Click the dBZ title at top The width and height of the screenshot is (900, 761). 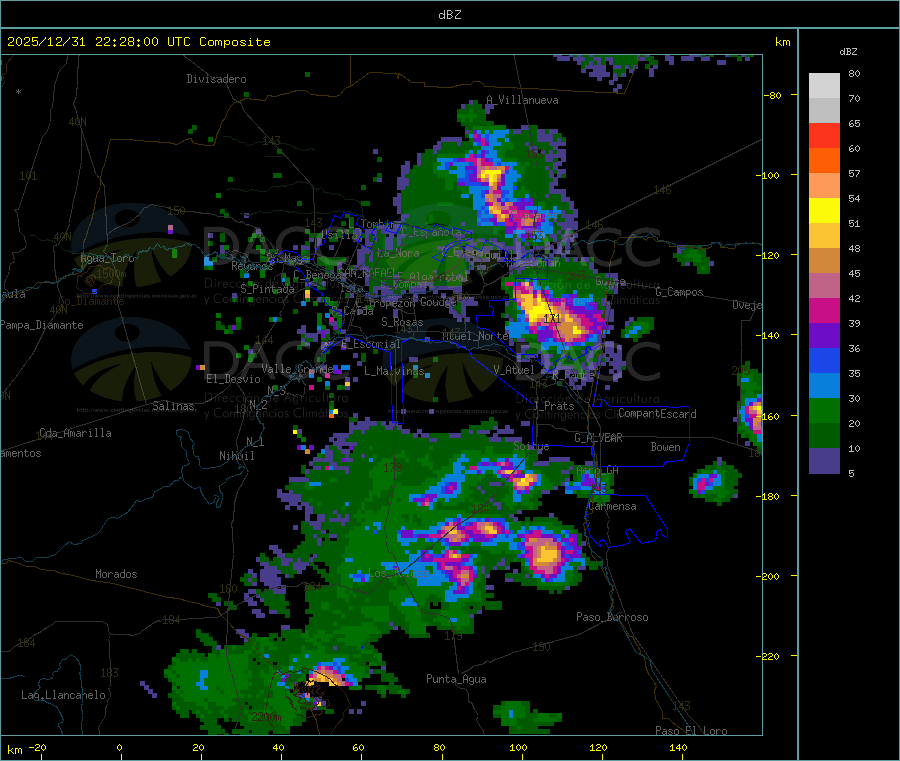pyautogui.click(x=449, y=15)
